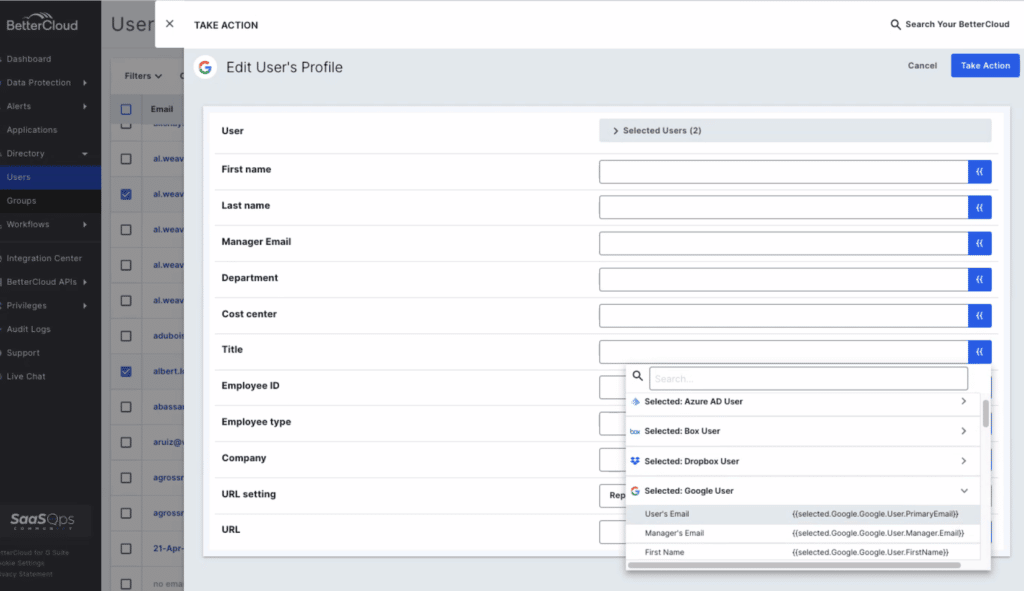This screenshot has width=1024, height=591.
Task: Expand the BetterCloud APIs menu
Action: [x=84, y=282]
